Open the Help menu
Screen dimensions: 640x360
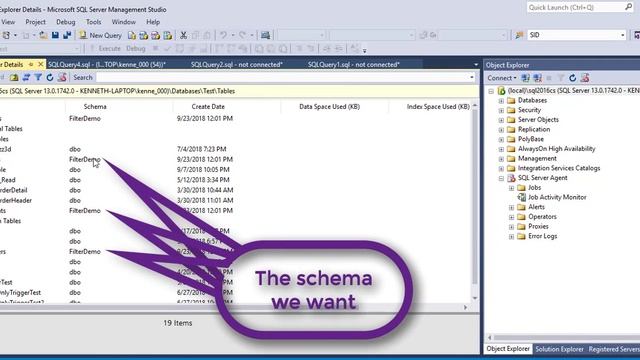153,22
